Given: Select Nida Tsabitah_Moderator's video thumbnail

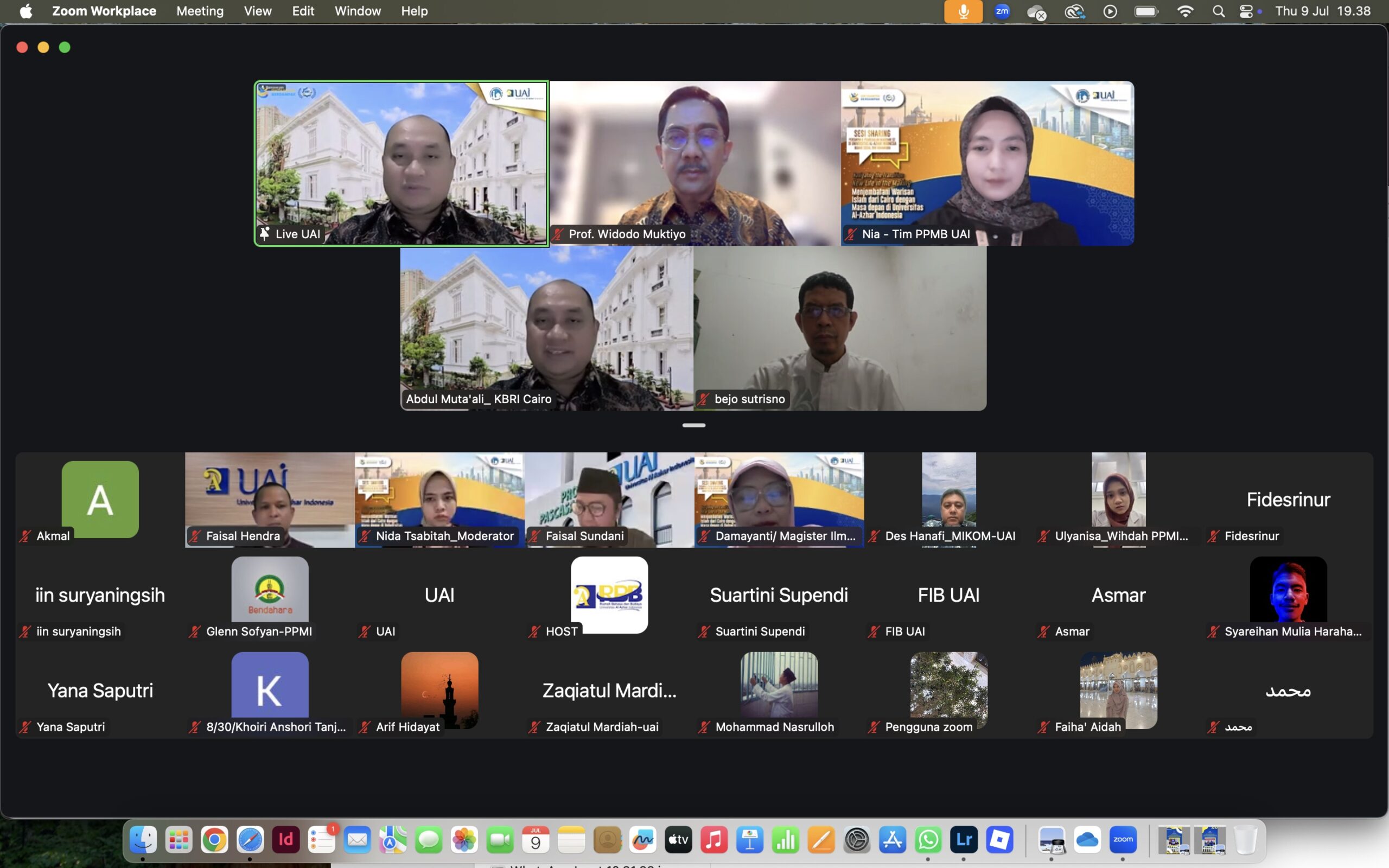Looking at the screenshot, I should point(439,500).
